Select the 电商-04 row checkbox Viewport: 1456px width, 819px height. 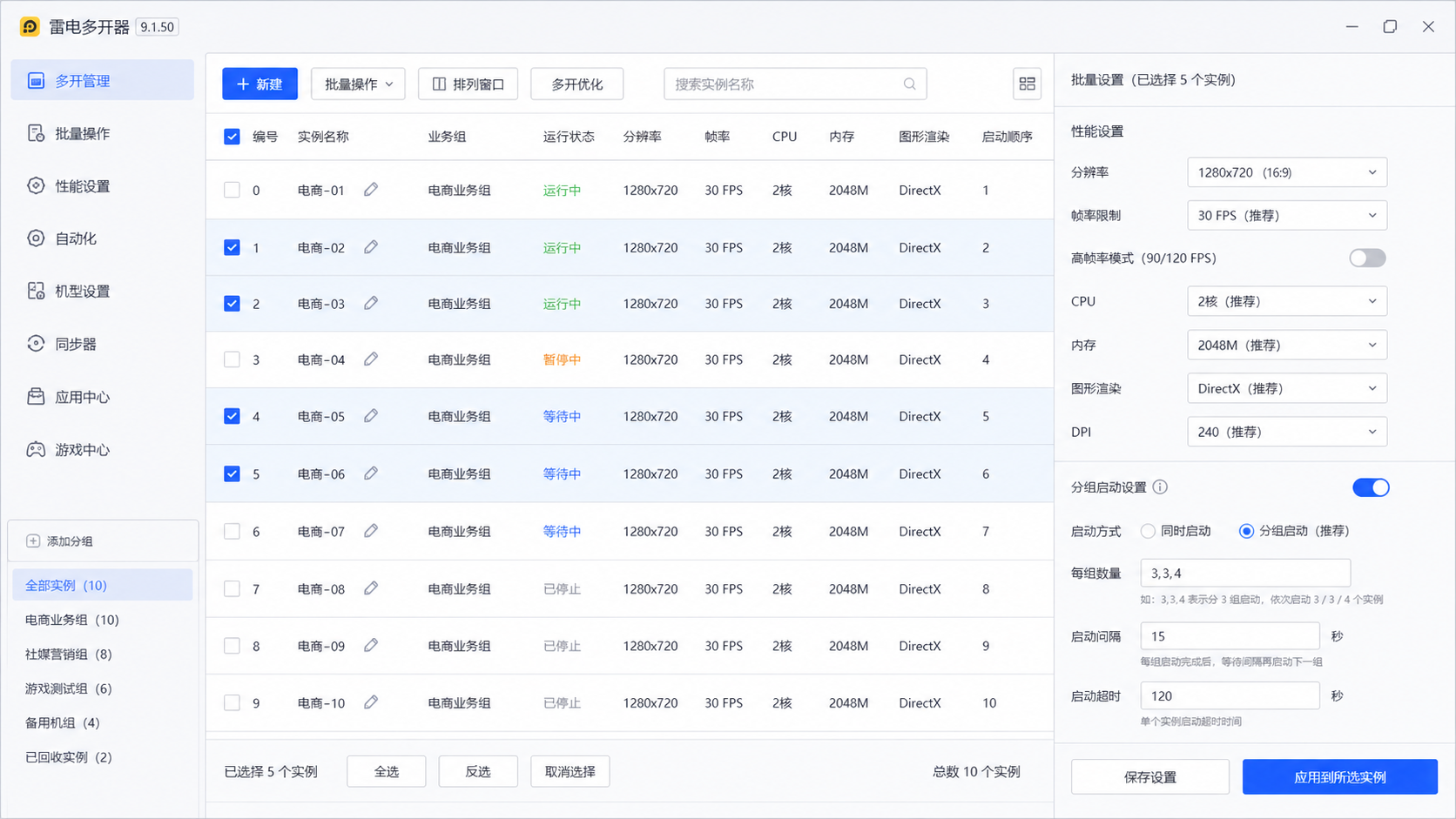[x=232, y=359]
